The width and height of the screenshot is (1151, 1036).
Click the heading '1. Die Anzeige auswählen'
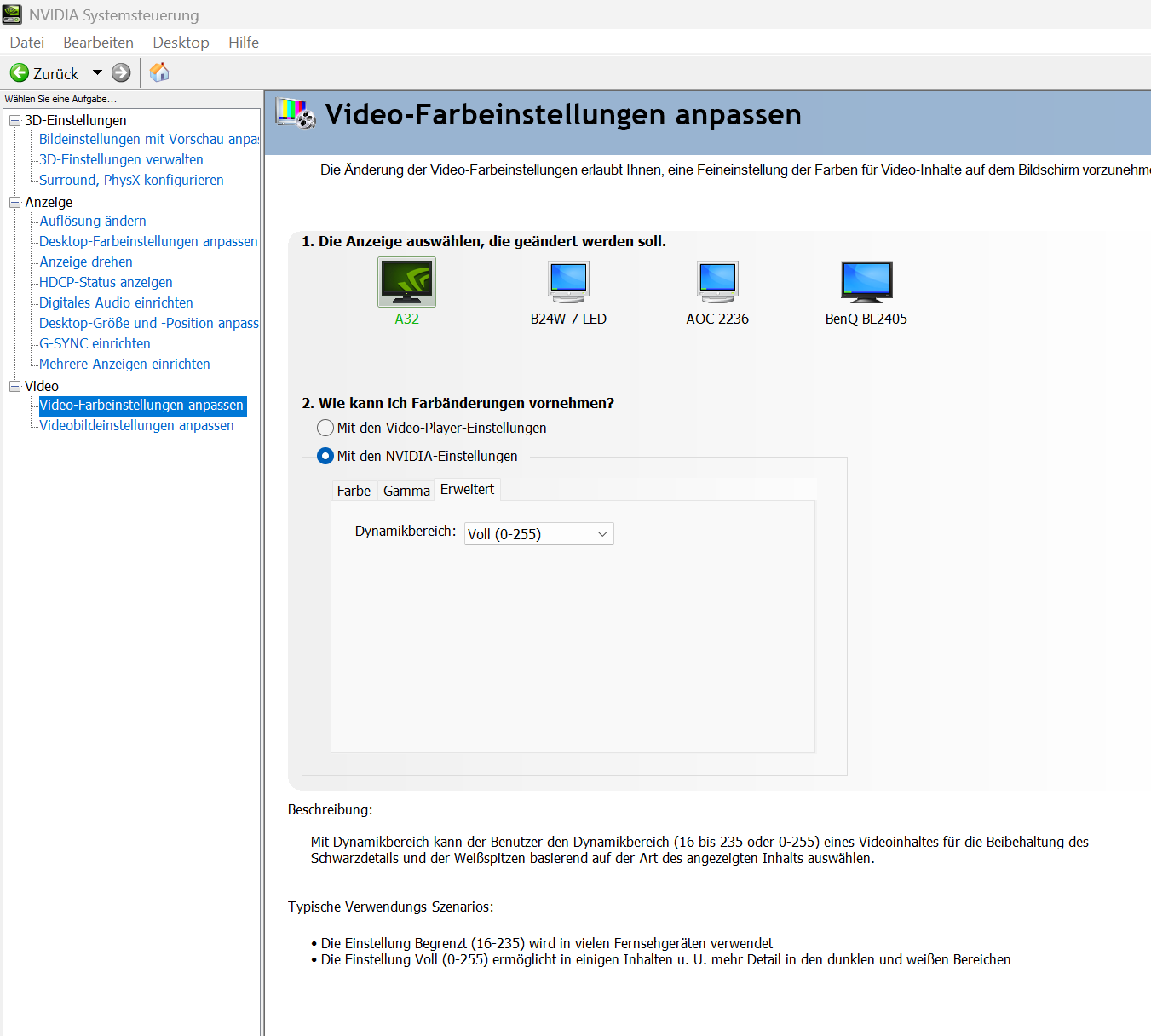(x=484, y=241)
